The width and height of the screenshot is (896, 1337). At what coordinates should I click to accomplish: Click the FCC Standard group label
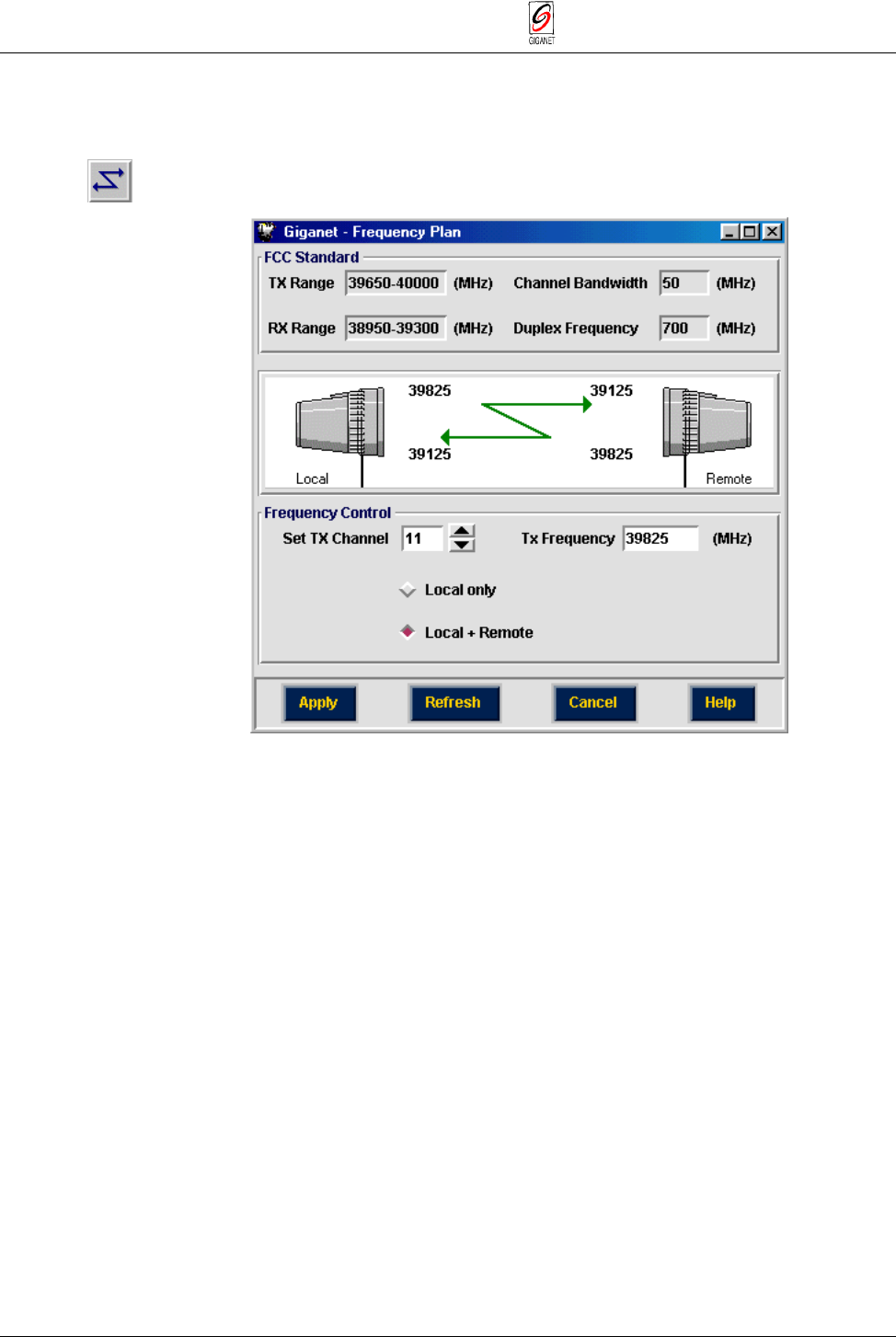click(x=311, y=258)
